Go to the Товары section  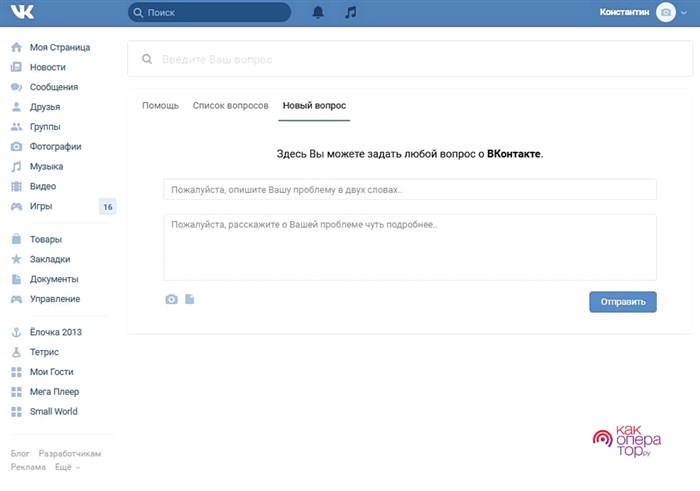pyautogui.click(x=46, y=239)
